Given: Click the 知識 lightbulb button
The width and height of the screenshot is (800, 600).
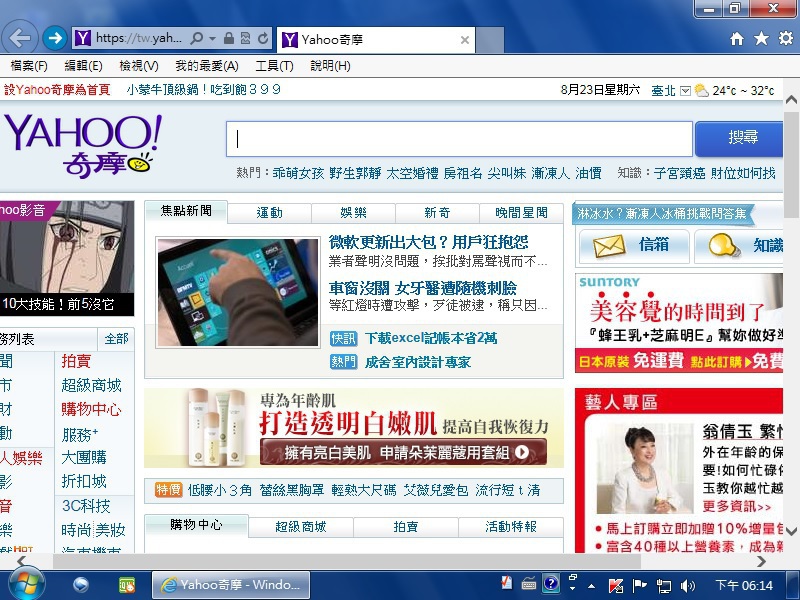Looking at the screenshot, I should (739, 245).
